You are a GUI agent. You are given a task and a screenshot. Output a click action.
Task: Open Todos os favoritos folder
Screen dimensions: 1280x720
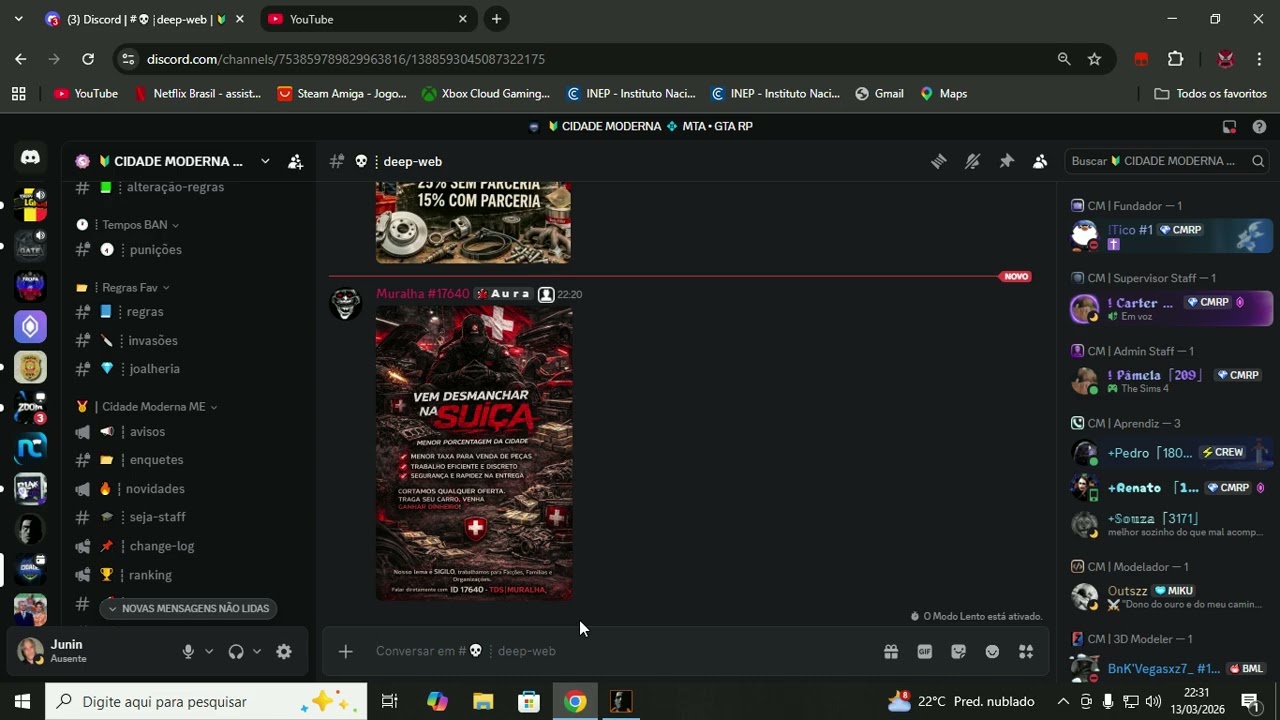coord(1210,94)
